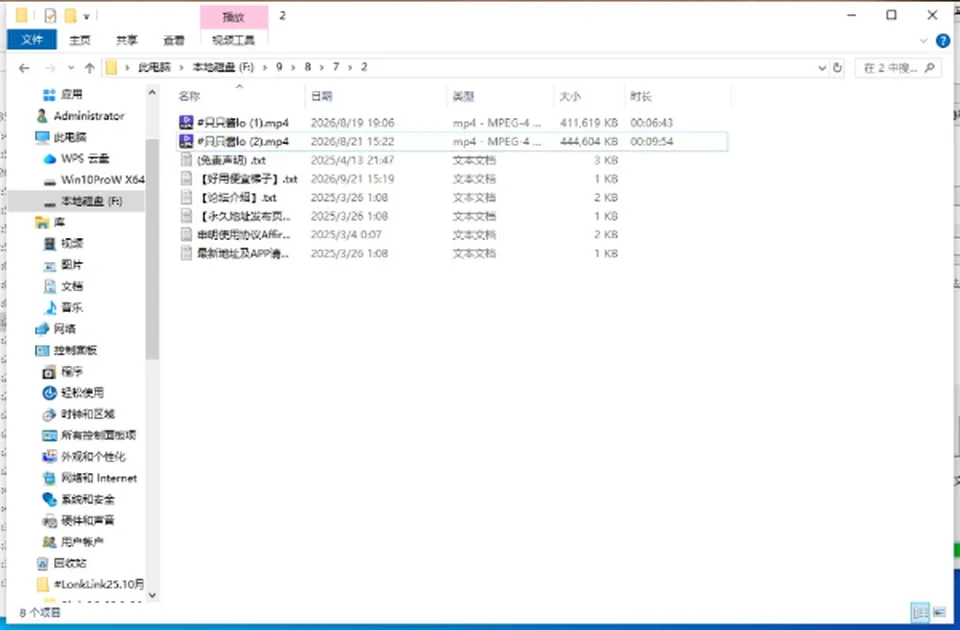This screenshot has width=960, height=630.
Task: Open the 文件 menu tab
Action: (32, 40)
